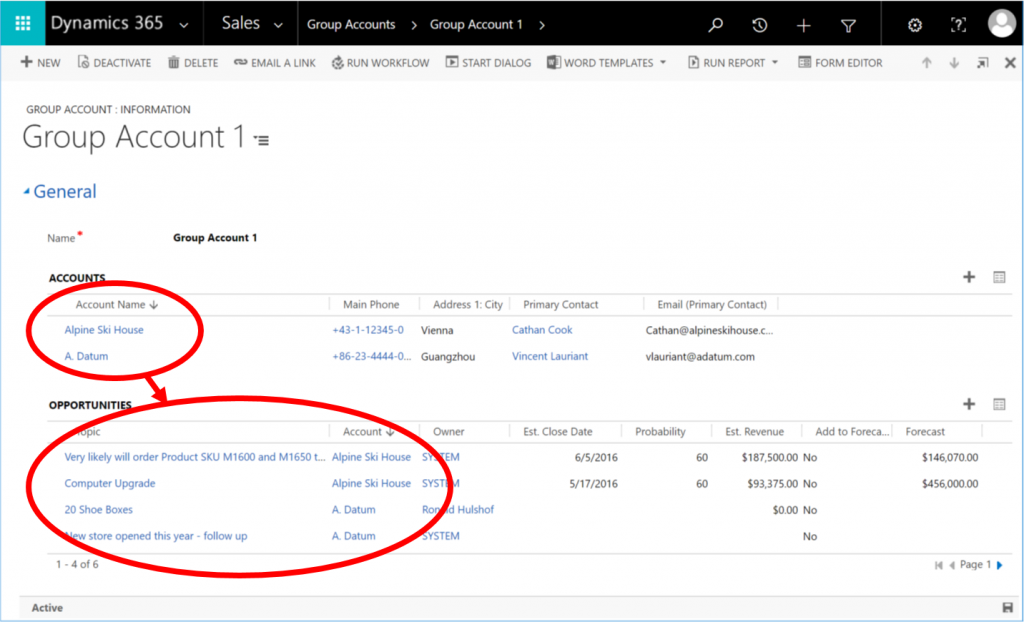Click the Name field value Group Account 1
Image resolution: width=1024 pixels, height=622 pixels.
click(x=215, y=238)
